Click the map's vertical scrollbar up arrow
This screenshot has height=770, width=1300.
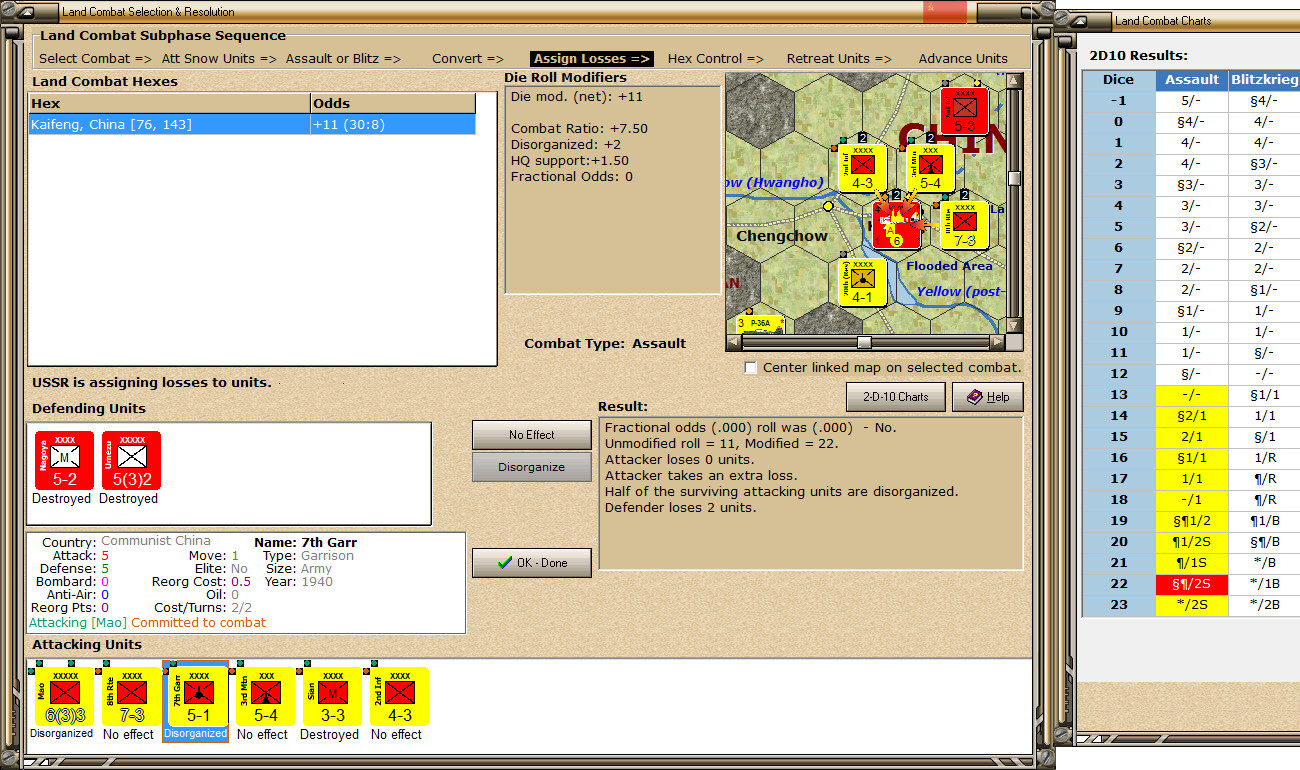point(1015,82)
